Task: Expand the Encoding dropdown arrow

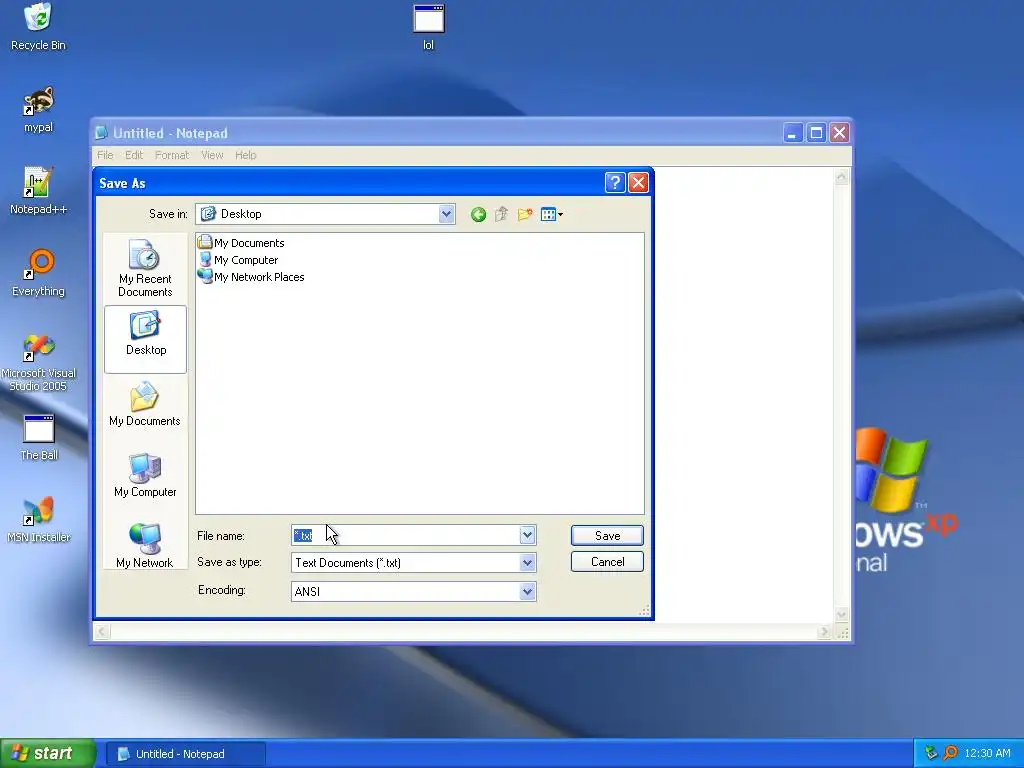Action: (x=527, y=592)
